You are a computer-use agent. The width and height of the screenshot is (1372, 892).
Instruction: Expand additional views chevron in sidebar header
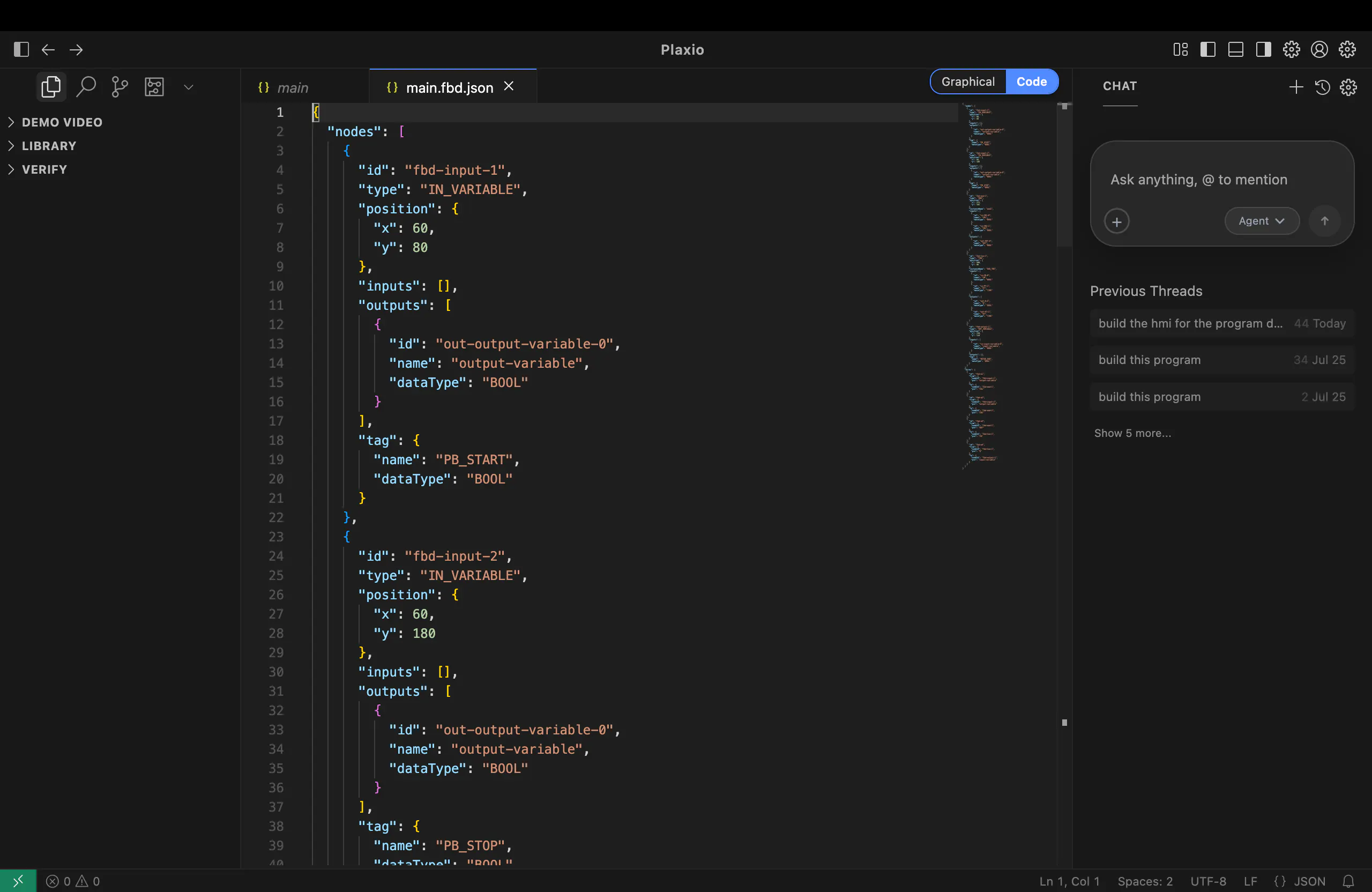[x=188, y=87]
